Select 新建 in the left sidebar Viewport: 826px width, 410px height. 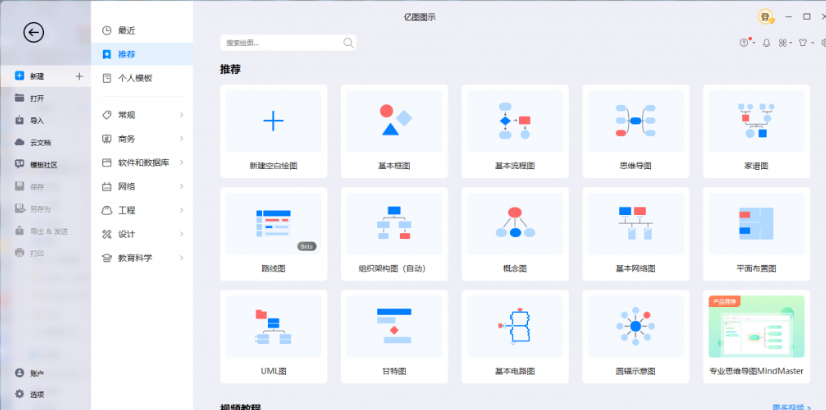point(45,76)
